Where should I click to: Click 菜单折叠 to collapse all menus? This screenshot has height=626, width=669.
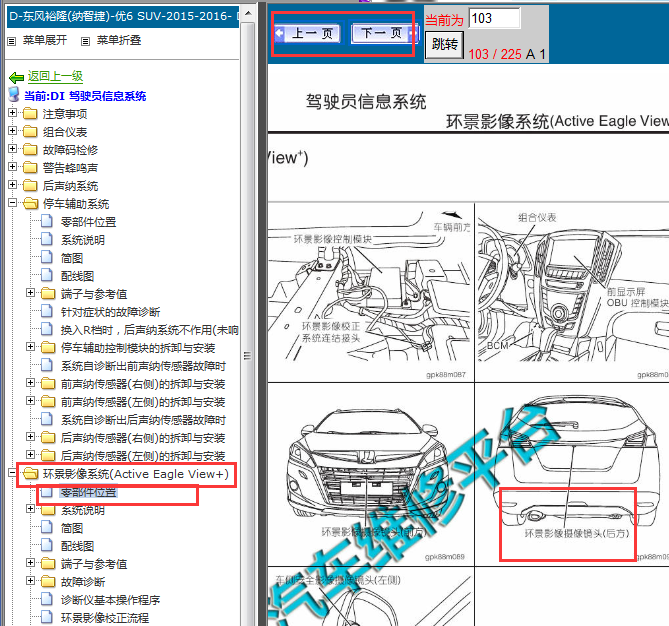click(x=119, y=40)
